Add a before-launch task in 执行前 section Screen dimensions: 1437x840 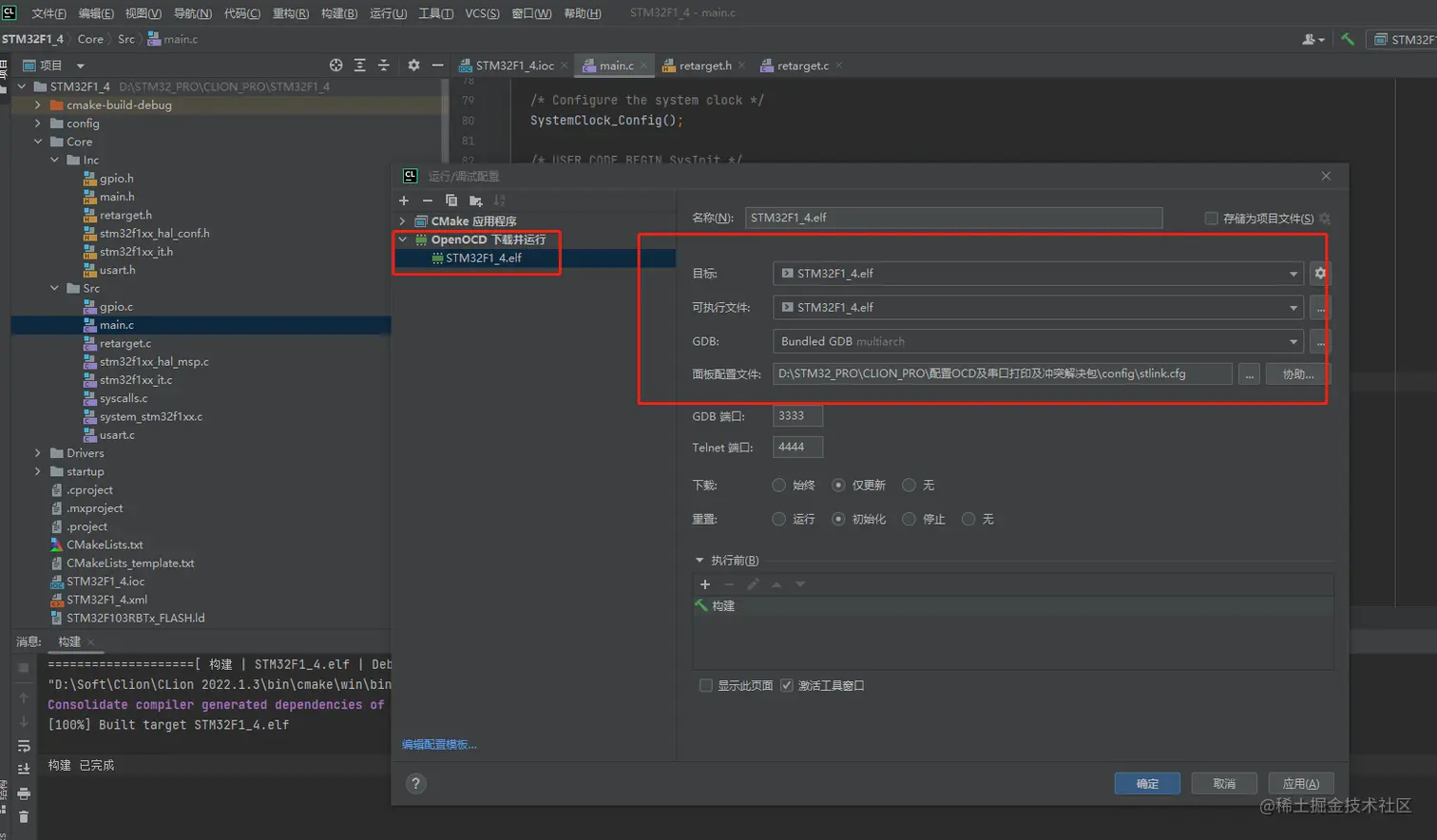(x=705, y=584)
